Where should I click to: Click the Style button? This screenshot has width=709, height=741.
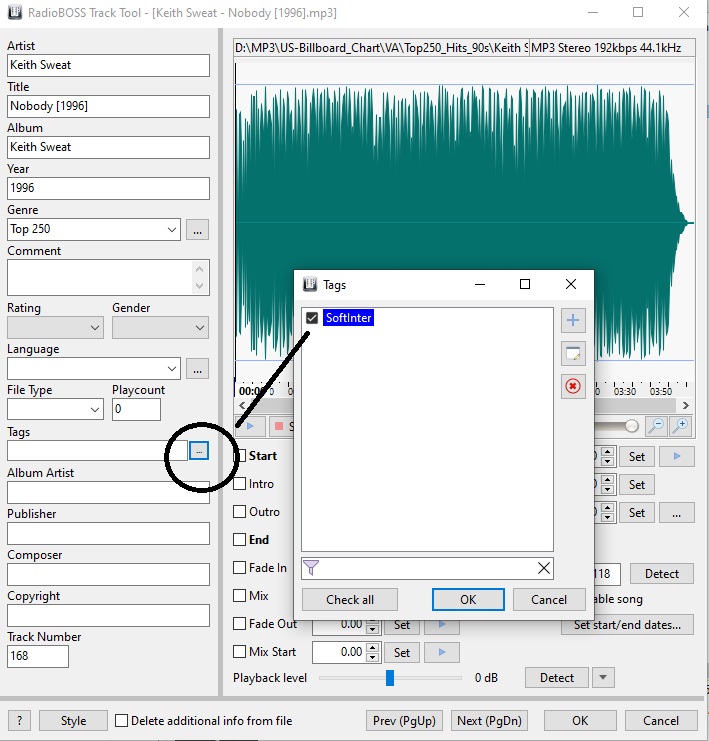[73, 721]
